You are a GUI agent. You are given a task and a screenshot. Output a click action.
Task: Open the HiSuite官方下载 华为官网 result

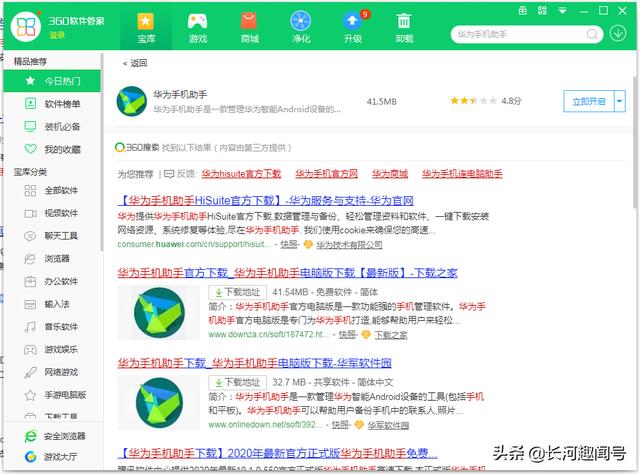coord(266,200)
